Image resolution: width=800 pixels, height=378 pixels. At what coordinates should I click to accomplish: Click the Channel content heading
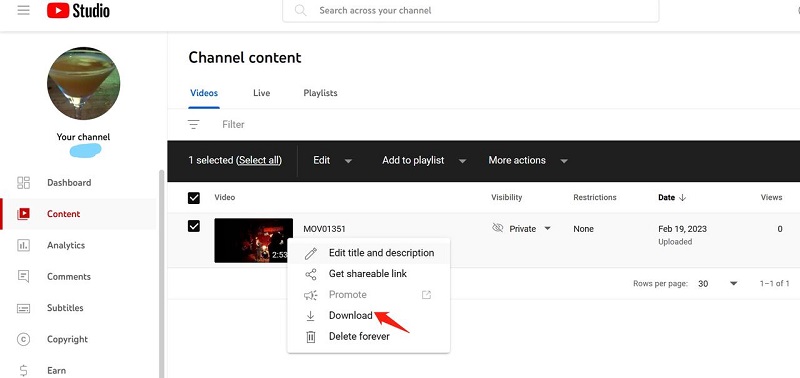click(x=245, y=58)
